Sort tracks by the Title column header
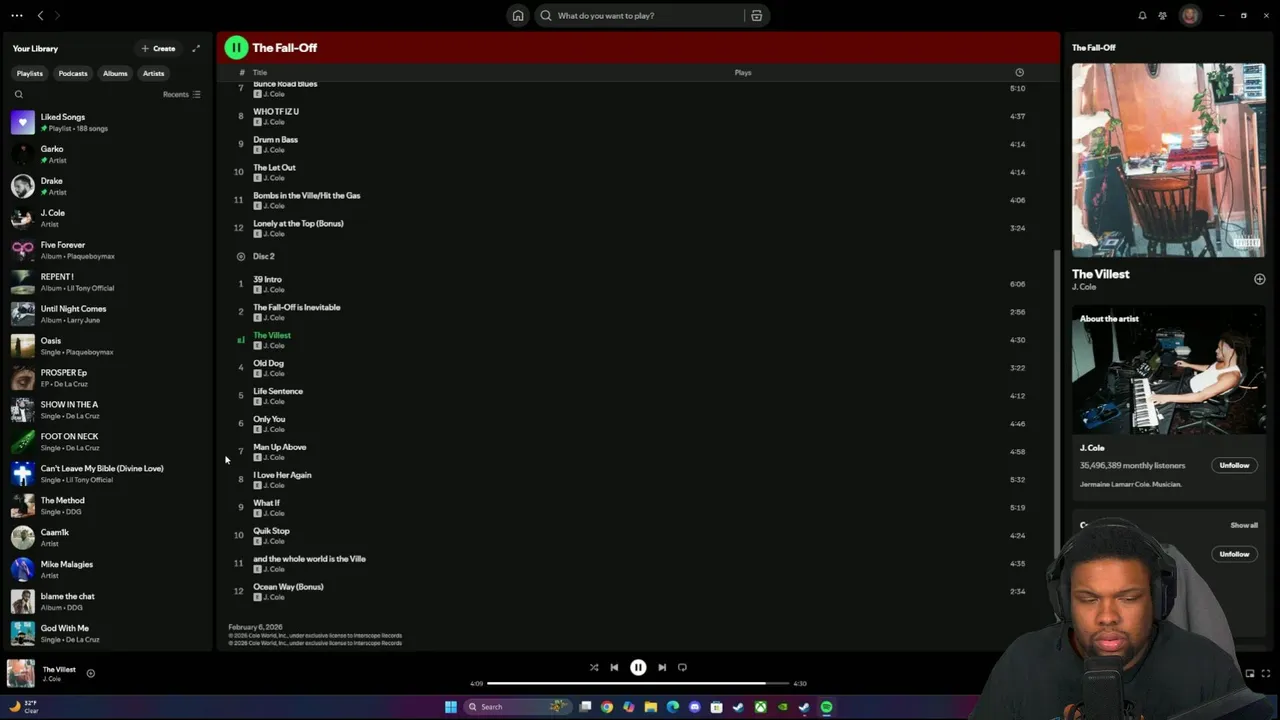Image resolution: width=1280 pixels, height=720 pixels. (x=260, y=72)
